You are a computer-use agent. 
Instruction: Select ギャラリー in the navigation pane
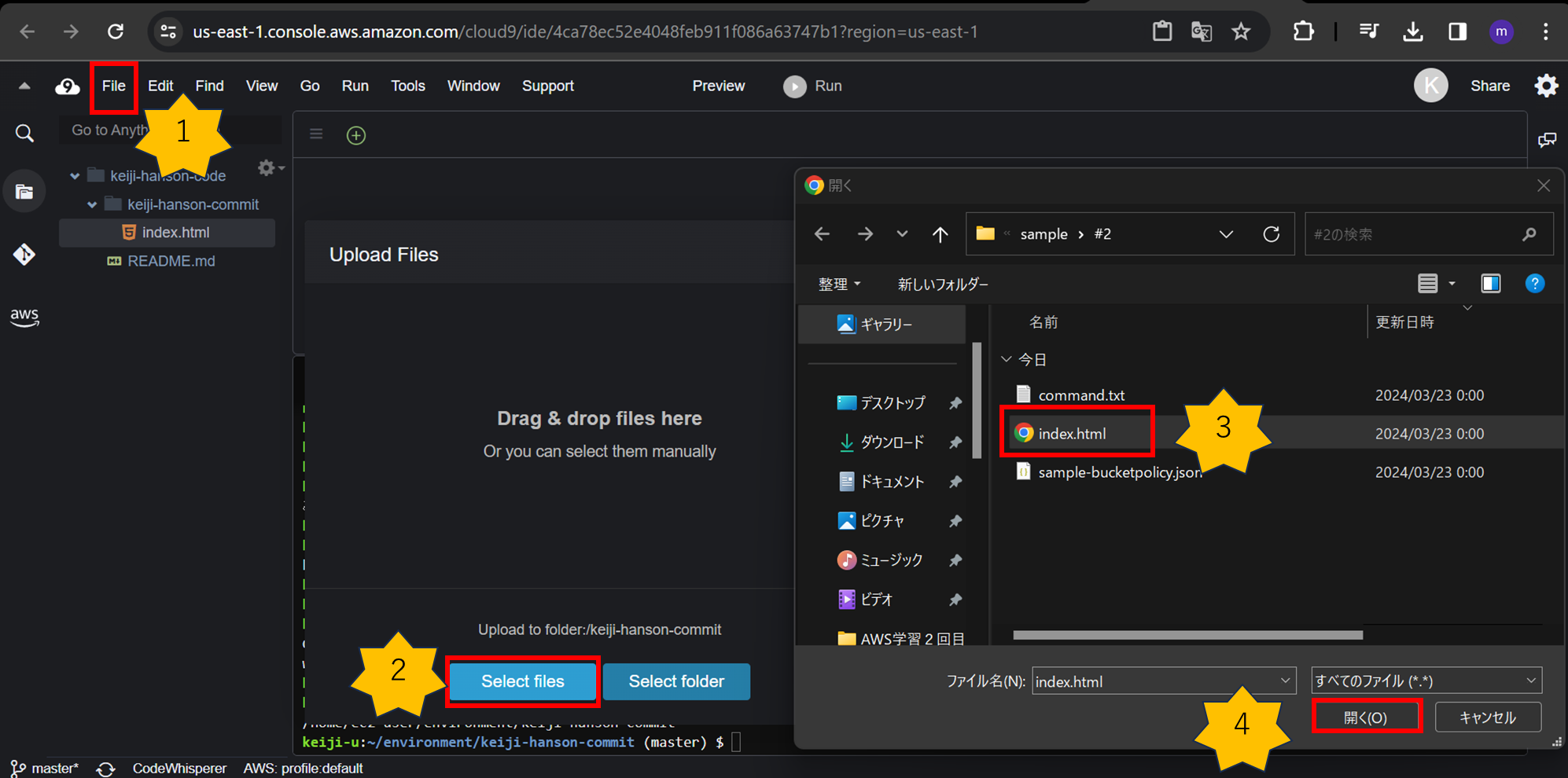click(882, 325)
